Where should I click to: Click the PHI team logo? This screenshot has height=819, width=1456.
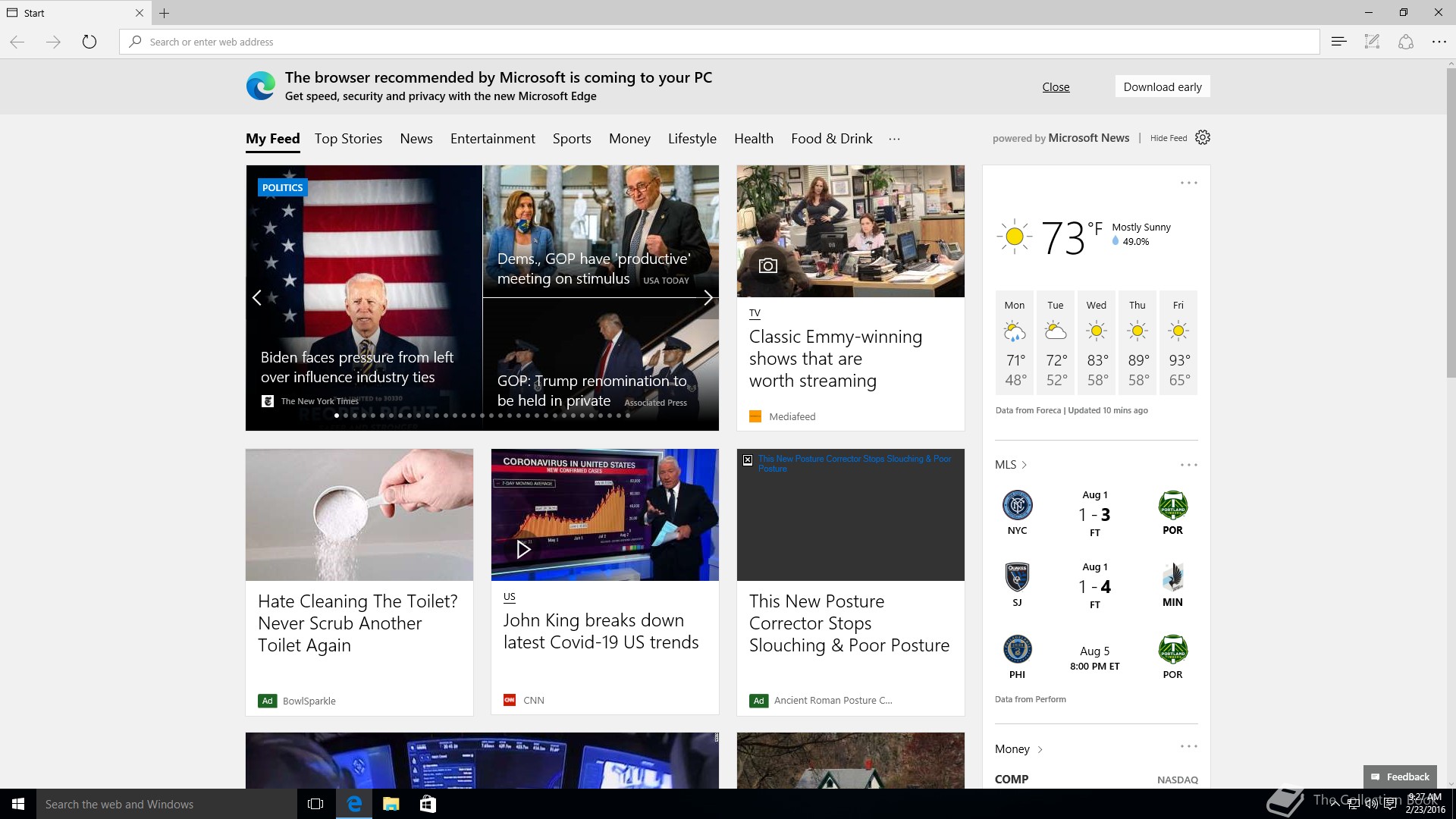click(x=1018, y=649)
